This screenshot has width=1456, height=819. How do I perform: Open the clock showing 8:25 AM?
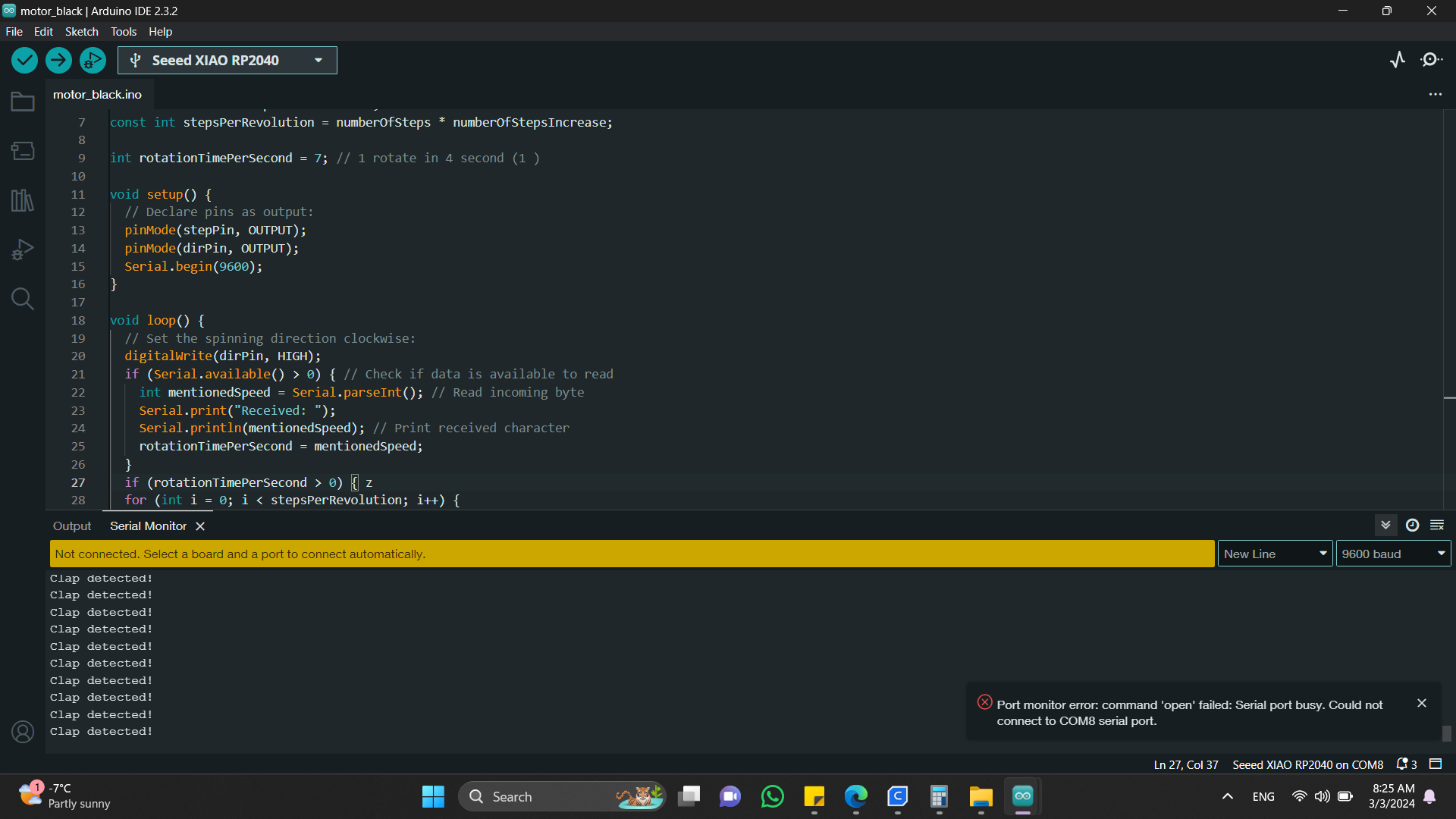tap(1392, 796)
